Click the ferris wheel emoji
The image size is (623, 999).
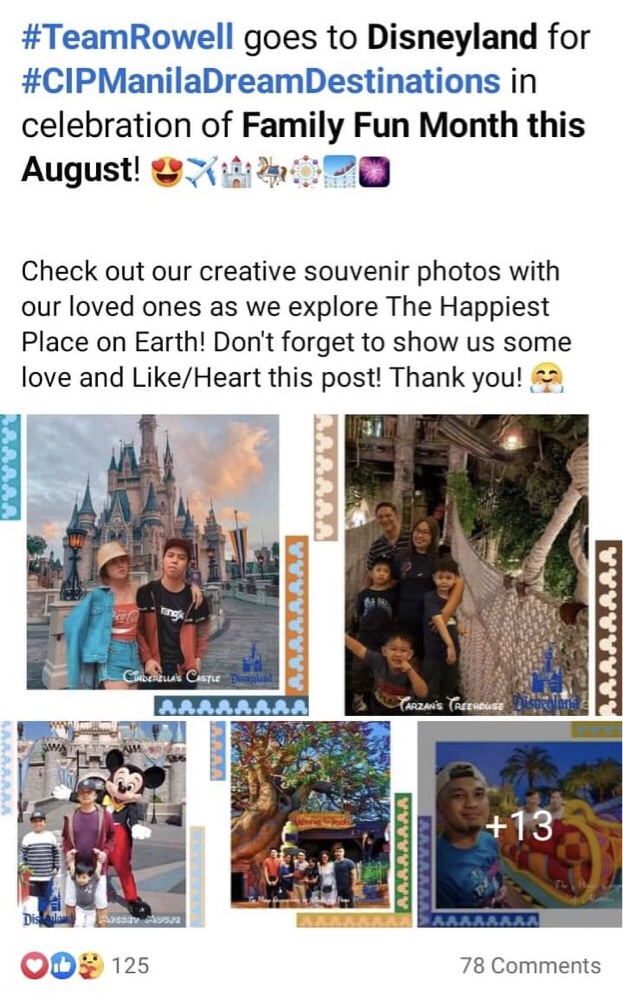[x=306, y=171]
